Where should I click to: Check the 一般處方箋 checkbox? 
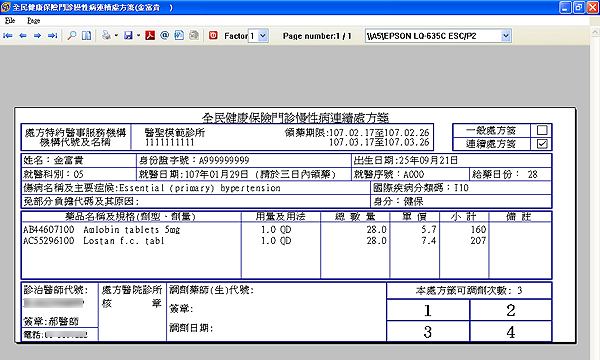(x=542, y=130)
